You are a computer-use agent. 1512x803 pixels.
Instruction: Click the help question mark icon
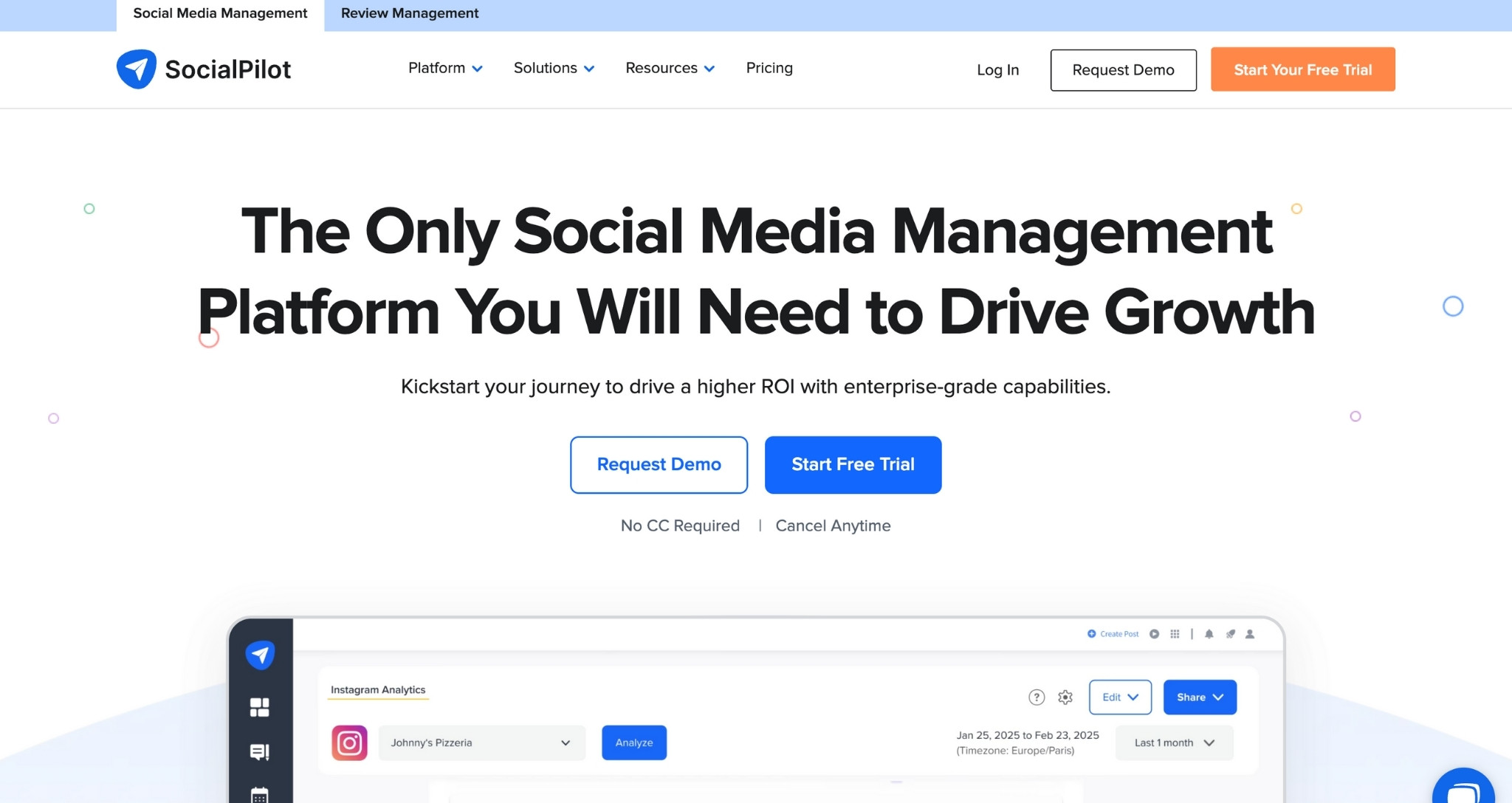(1037, 697)
